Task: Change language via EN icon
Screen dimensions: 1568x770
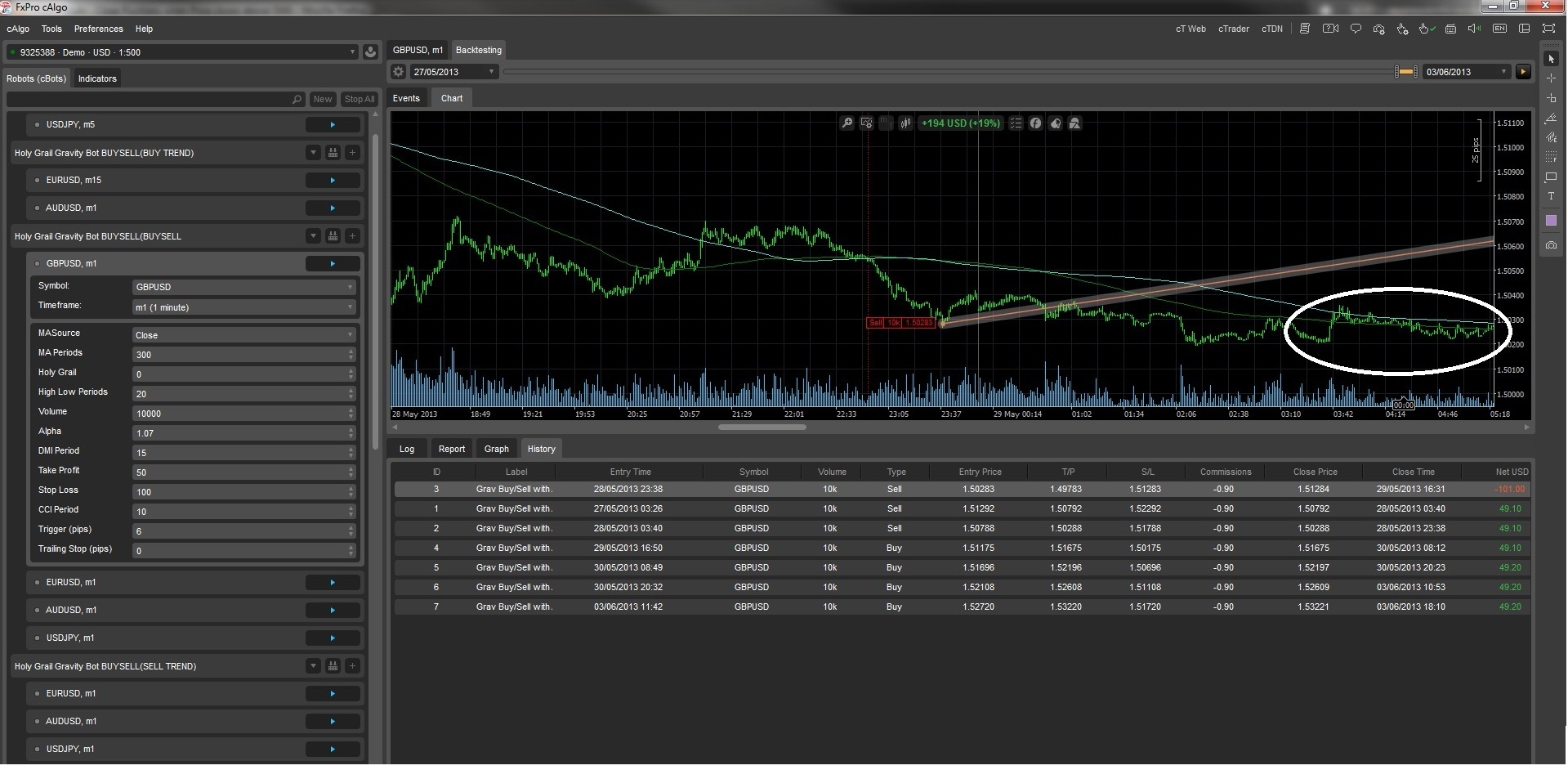Action: [1499, 29]
